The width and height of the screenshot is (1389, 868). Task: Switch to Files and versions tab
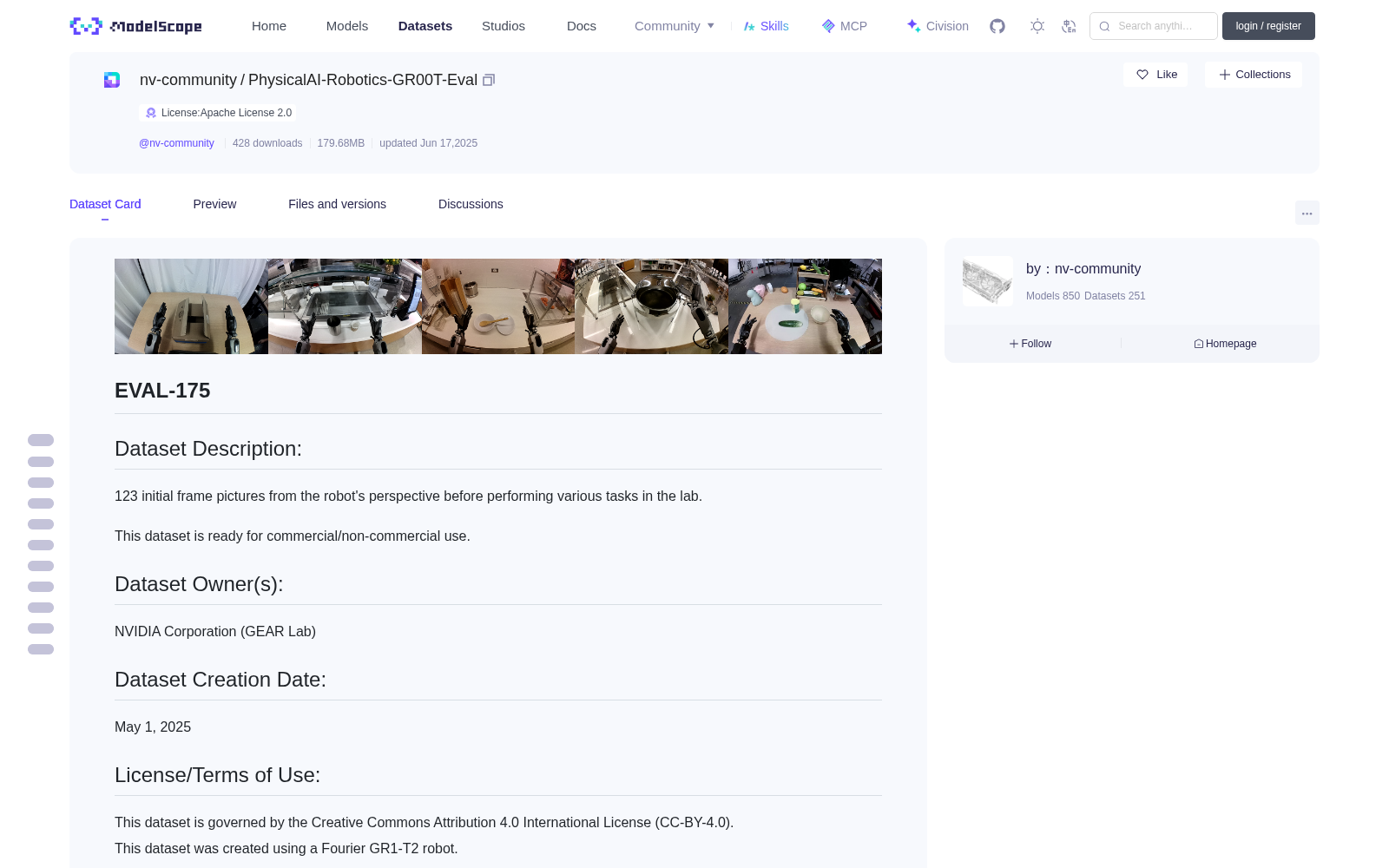[337, 204]
